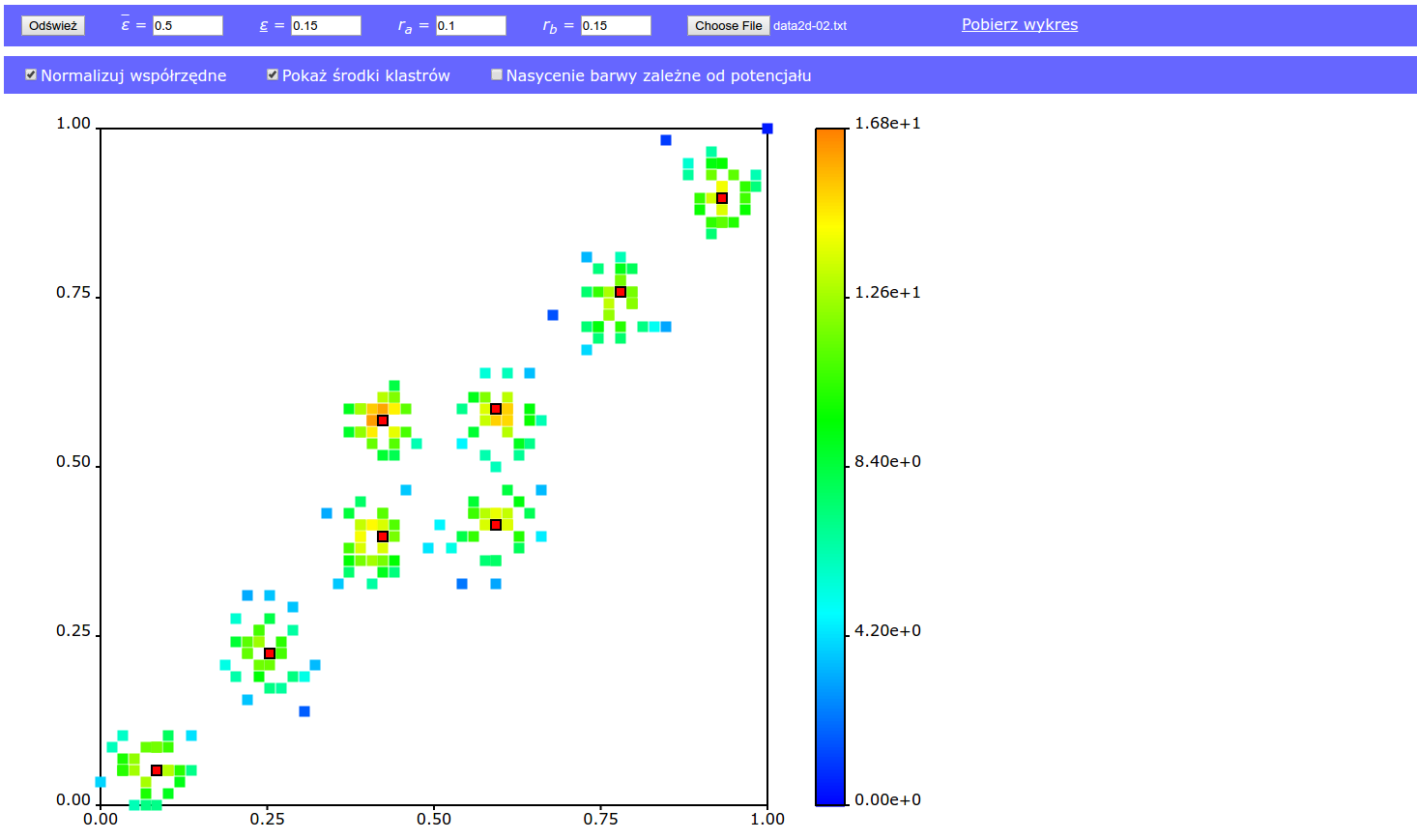The width and height of the screenshot is (1417, 840).
Task: Click the potential color scale bar
Action: pos(830,466)
